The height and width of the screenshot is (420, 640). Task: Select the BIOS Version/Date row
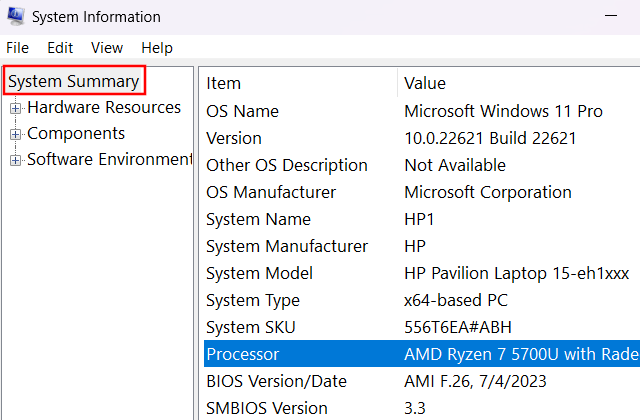(422, 381)
